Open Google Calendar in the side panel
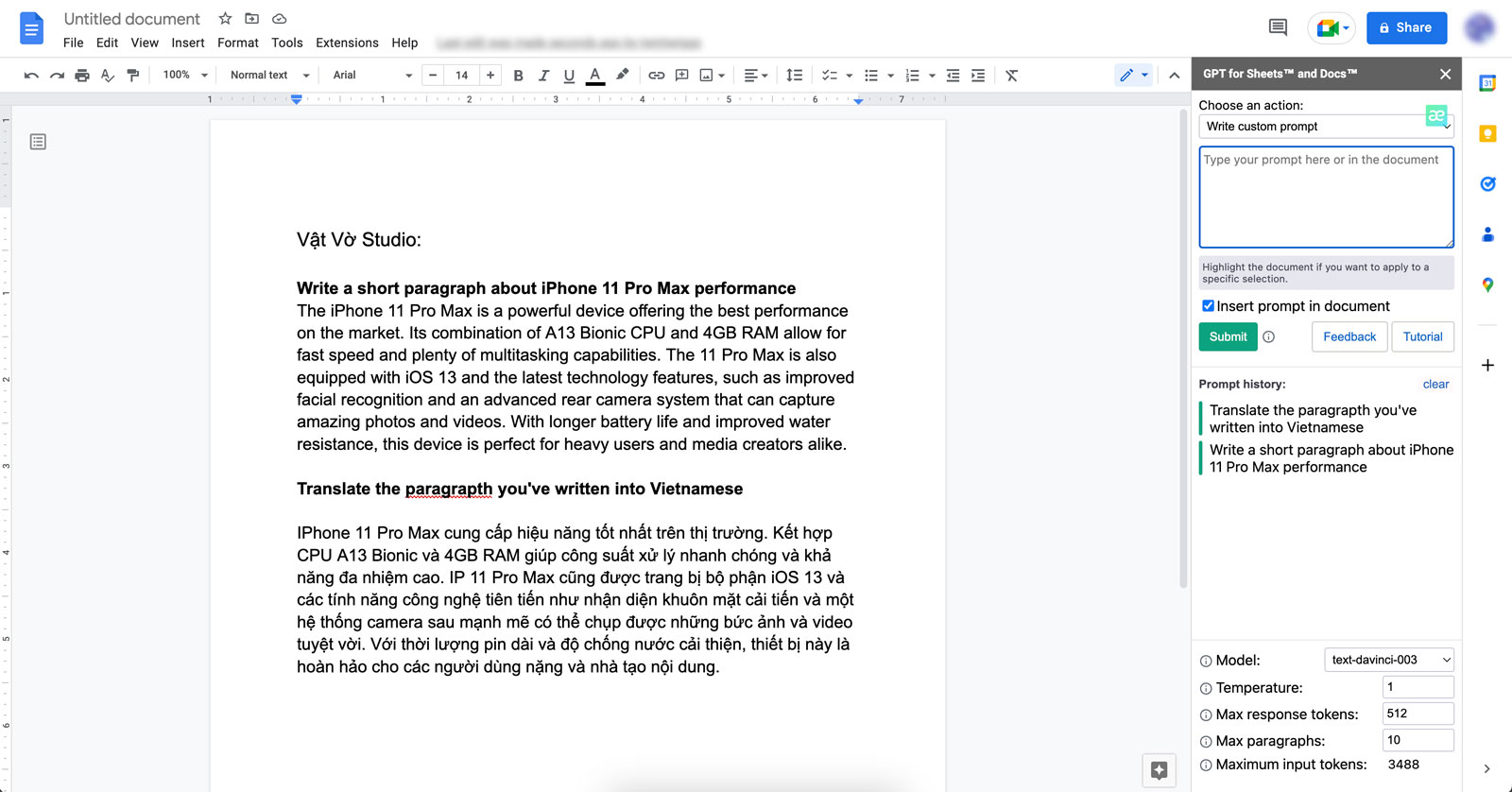Image resolution: width=1512 pixels, height=792 pixels. tap(1487, 83)
